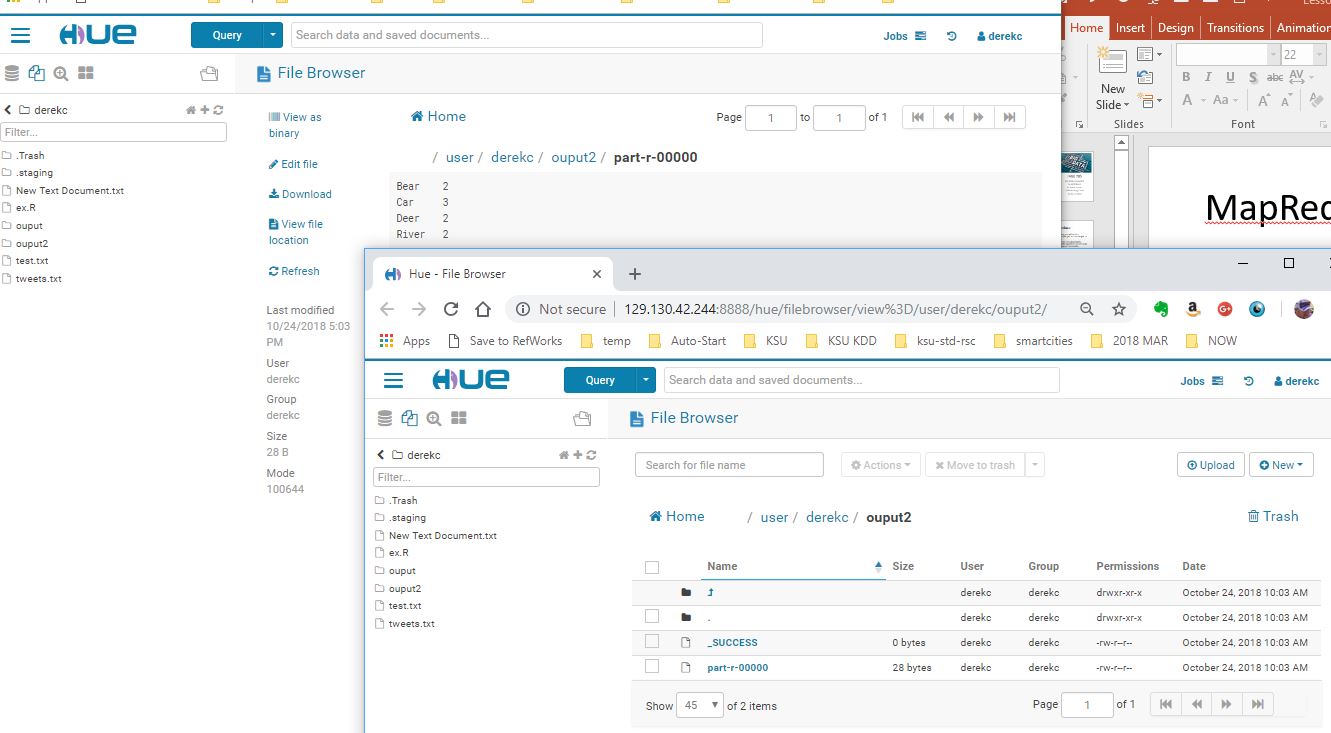Change items per page from 45
Screen dimensions: 1331x733
pyautogui.click(x=700, y=705)
